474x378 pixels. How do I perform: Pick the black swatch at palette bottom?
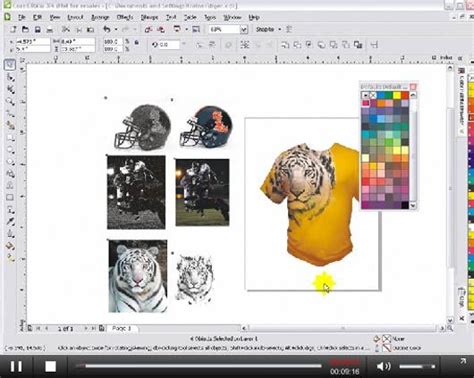405,205
